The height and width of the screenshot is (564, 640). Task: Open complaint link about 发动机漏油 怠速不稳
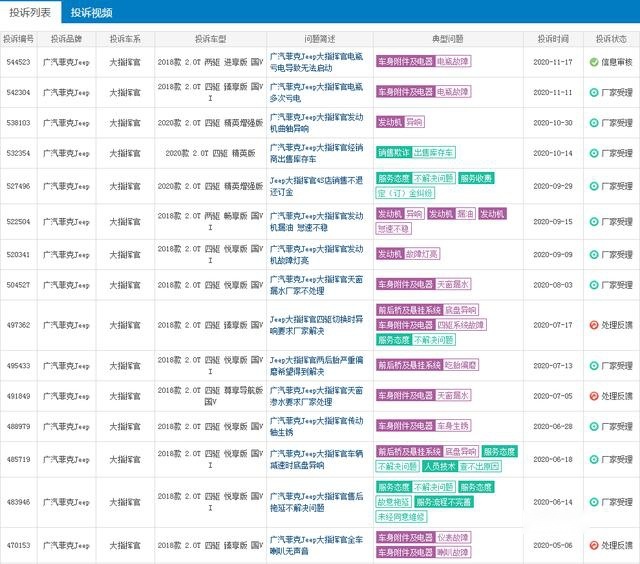tap(316, 222)
